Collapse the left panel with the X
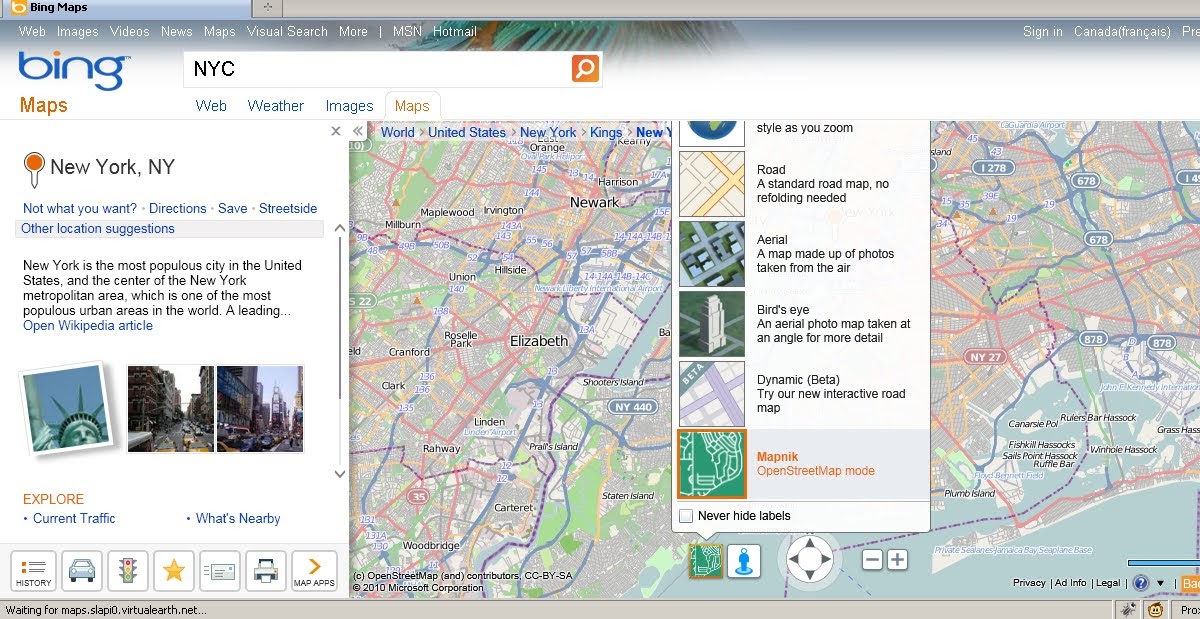The image size is (1200, 619). 336,130
